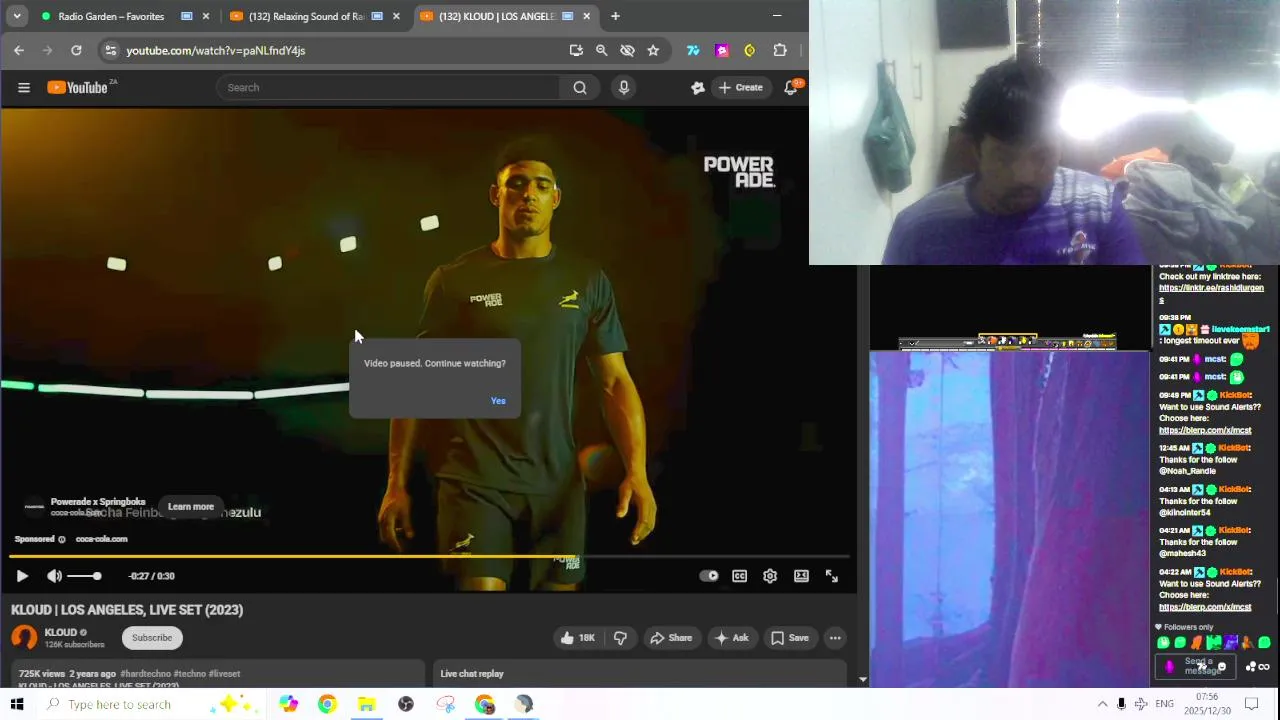1280x720 pixels.
Task: Click the Create button on YouTube
Action: click(x=740, y=88)
